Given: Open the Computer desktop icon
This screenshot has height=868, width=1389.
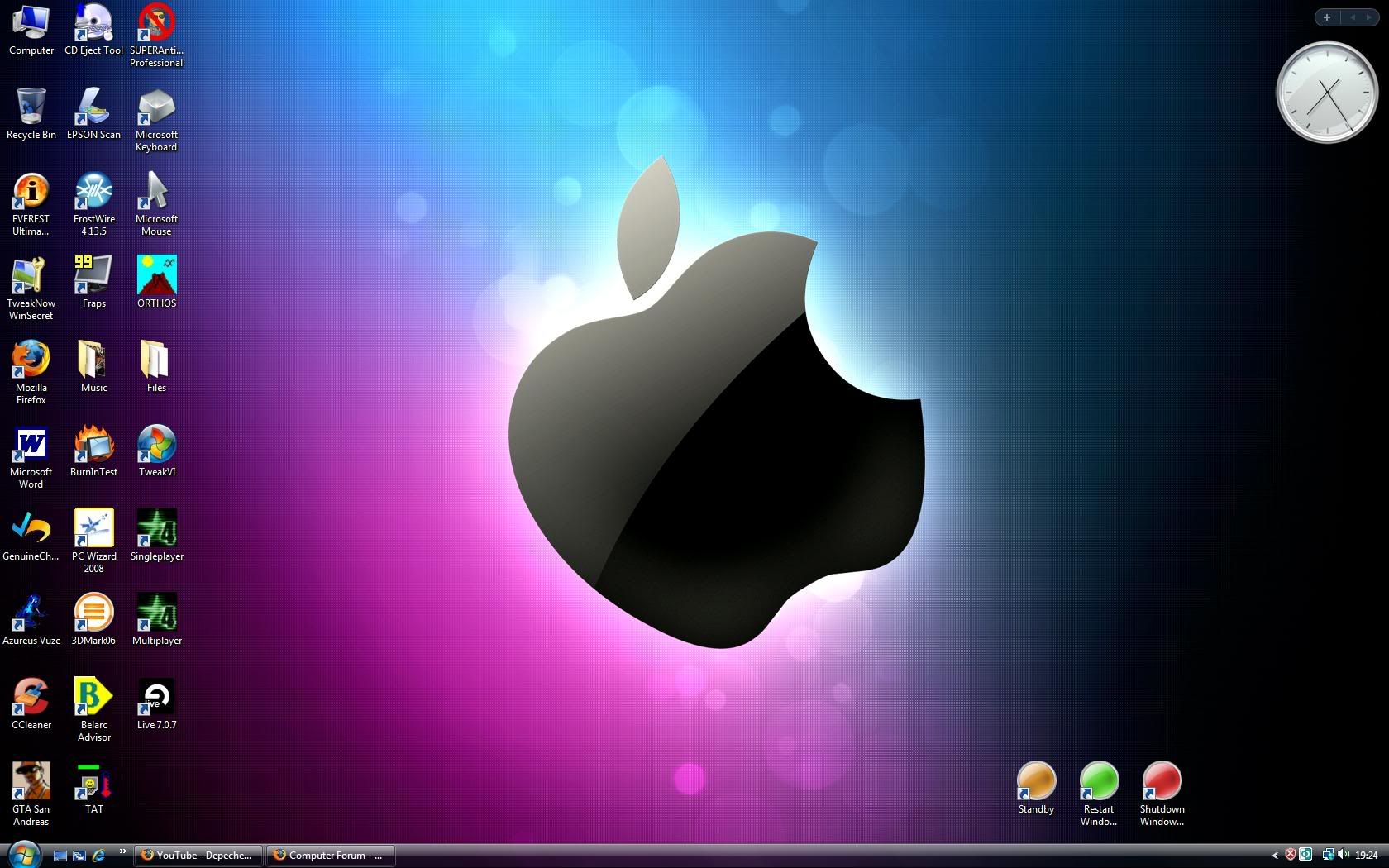Looking at the screenshot, I should (31, 29).
